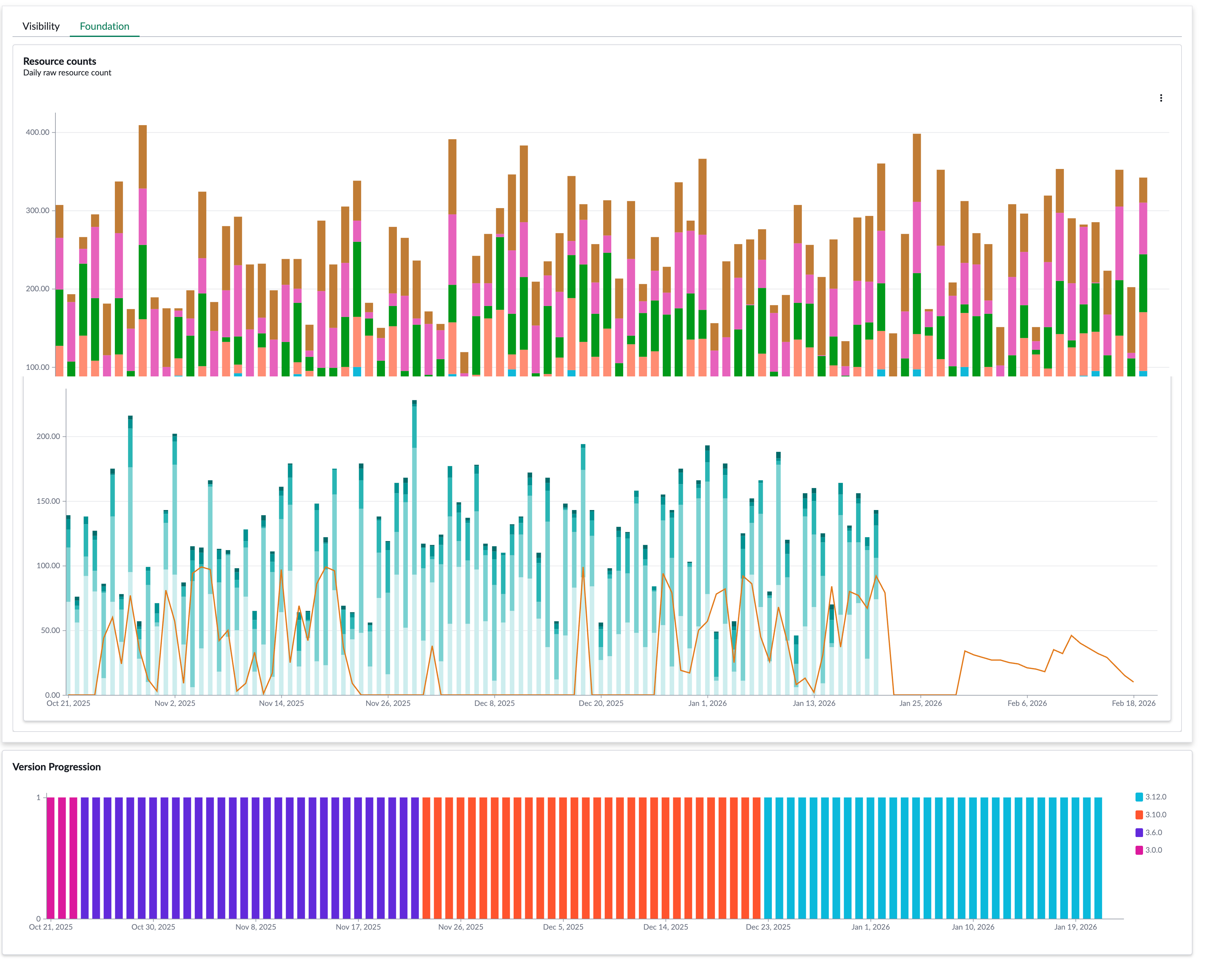This screenshot has height=980, width=1205.
Task: Select the Foundation tab
Action: click(105, 27)
